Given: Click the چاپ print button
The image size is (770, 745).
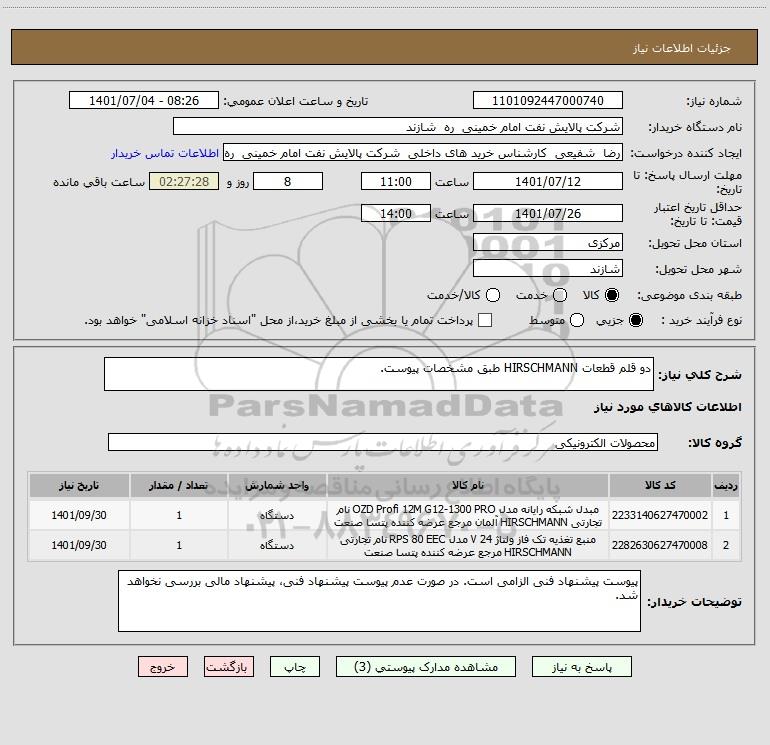Looking at the screenshot, I should click(x=295, y=667).
